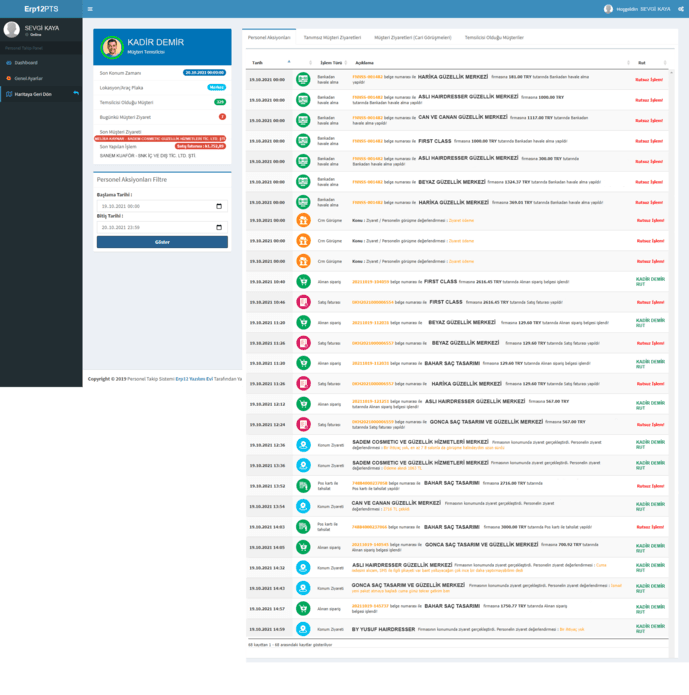Open the top-right user avatar next to Hoşgeldin
The height and width of the screenshot is (695, 689).
(608, 9)
